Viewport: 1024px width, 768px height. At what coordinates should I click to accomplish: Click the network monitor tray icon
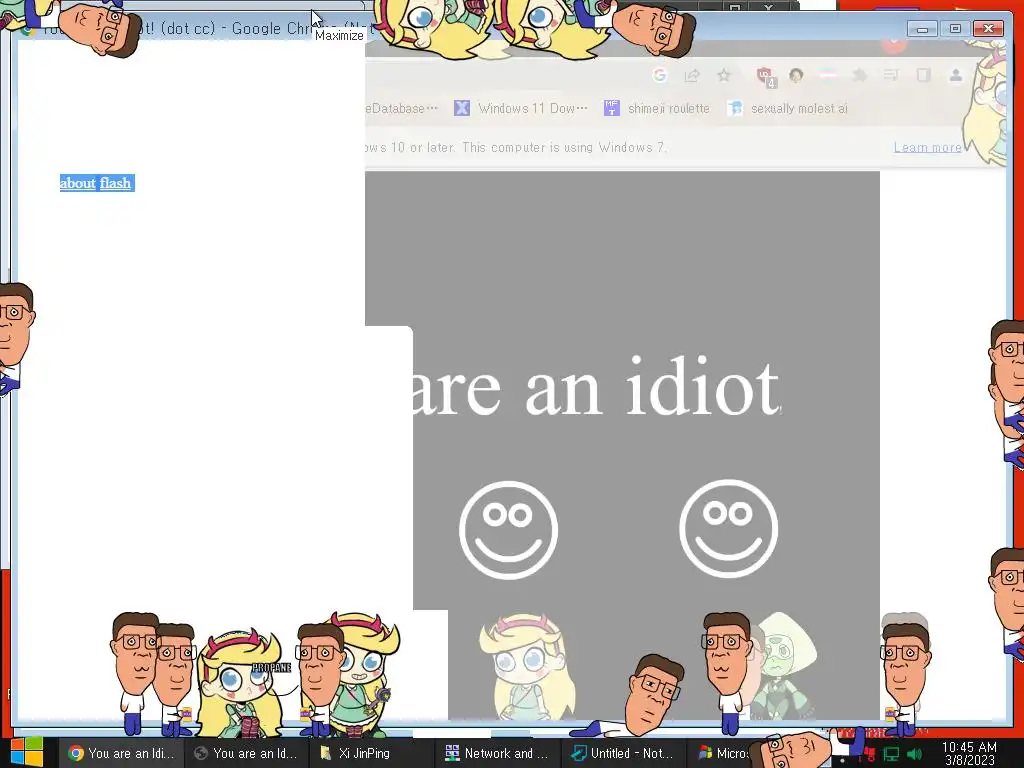pos(891,754)
